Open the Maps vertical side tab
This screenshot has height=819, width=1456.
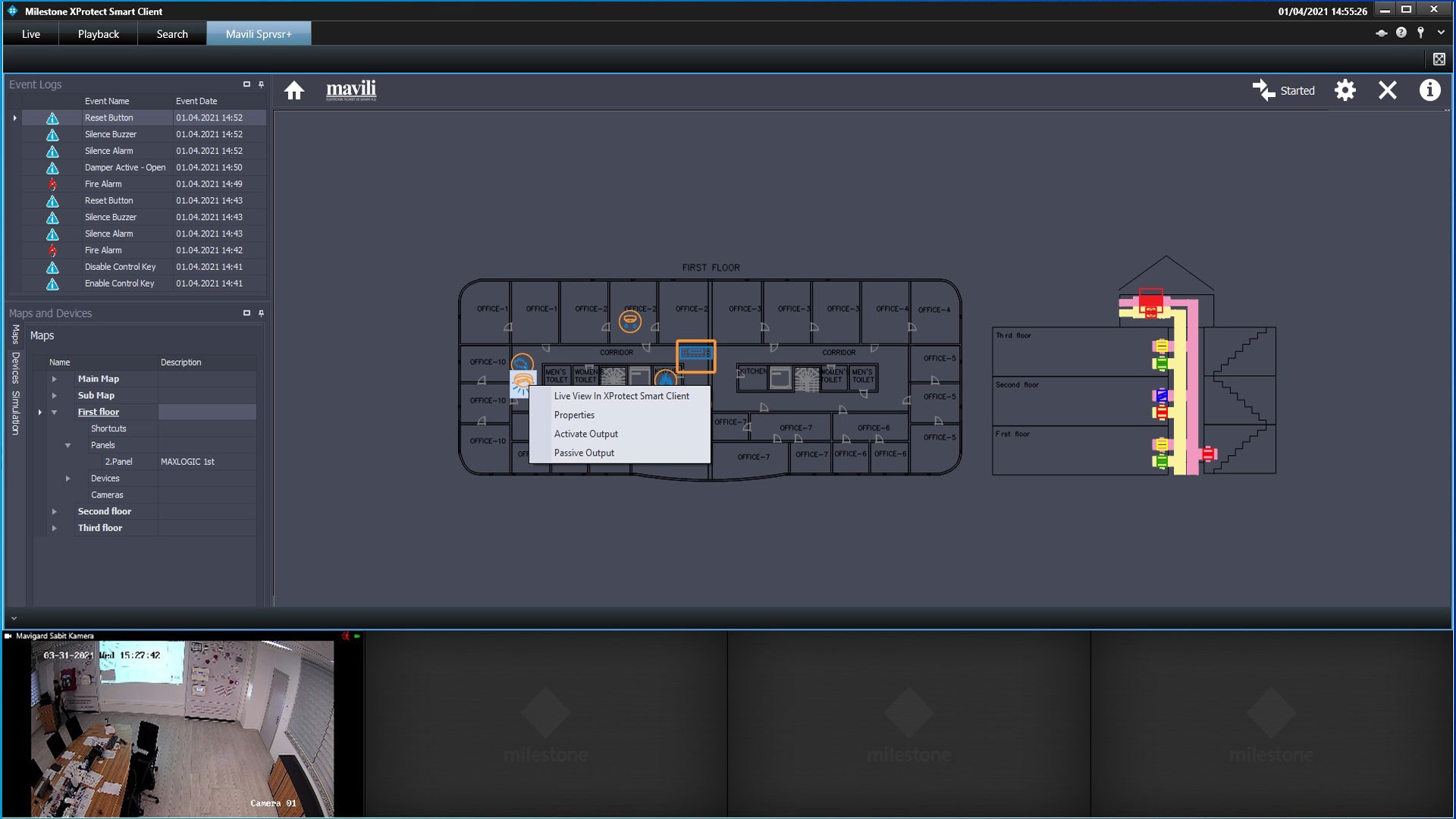coord(15,334)
